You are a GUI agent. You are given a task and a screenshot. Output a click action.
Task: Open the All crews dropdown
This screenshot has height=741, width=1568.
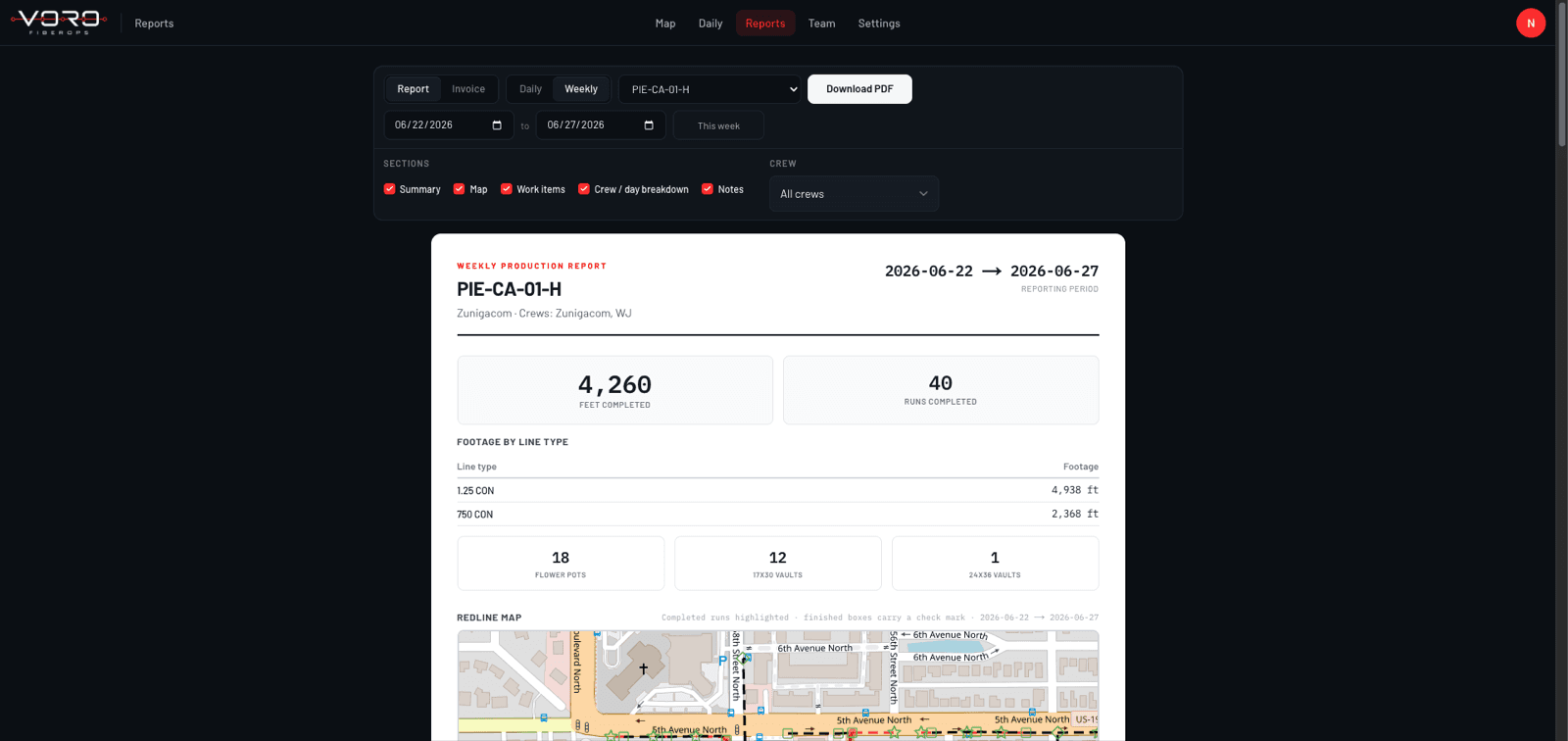854,194
